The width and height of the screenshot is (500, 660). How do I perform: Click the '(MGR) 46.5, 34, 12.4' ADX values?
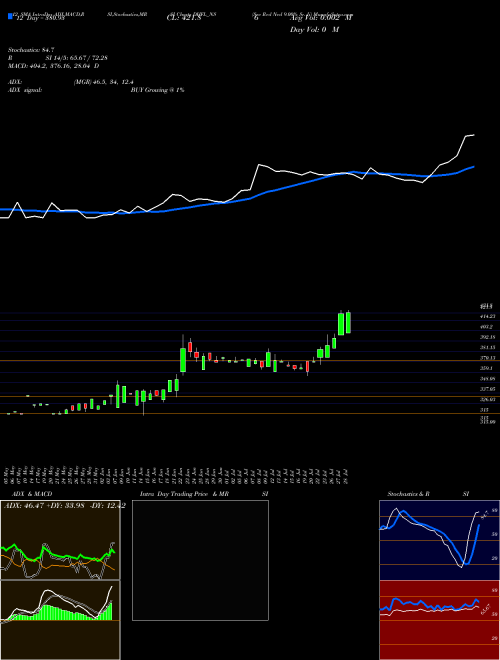click(103, 82)
